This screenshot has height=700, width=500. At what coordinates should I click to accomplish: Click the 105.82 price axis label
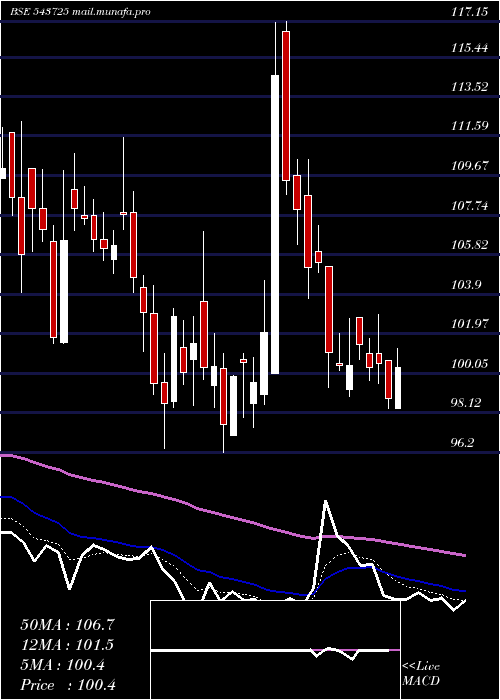(x=469, y=245)
